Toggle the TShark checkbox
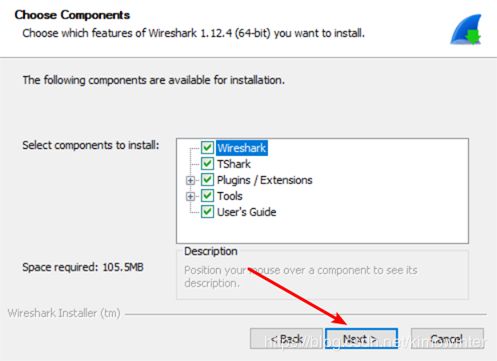The width and height of the screenshot is (497, 361). click(207, 163)
